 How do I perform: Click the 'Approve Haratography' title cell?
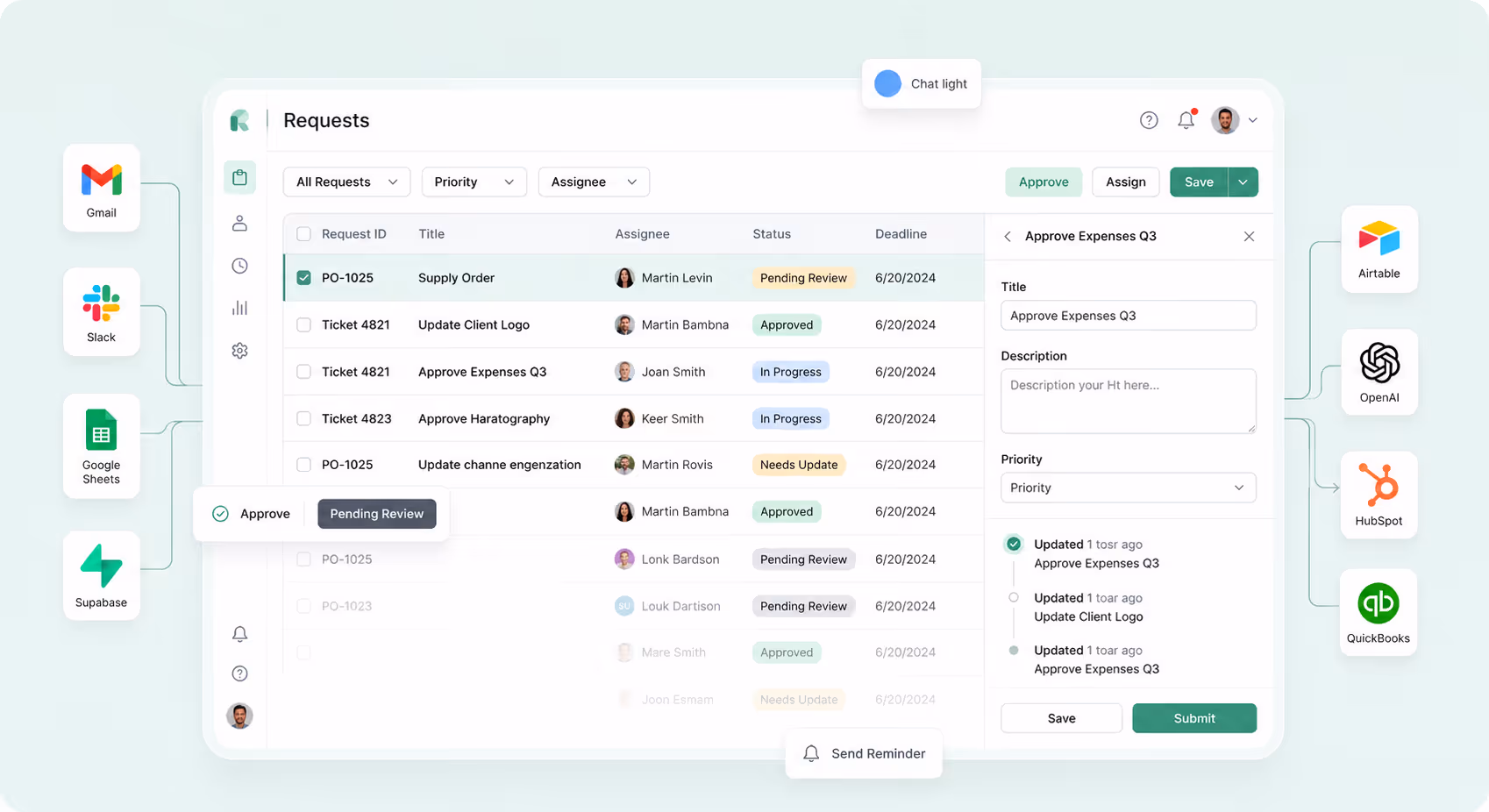(x=484, y=418)
